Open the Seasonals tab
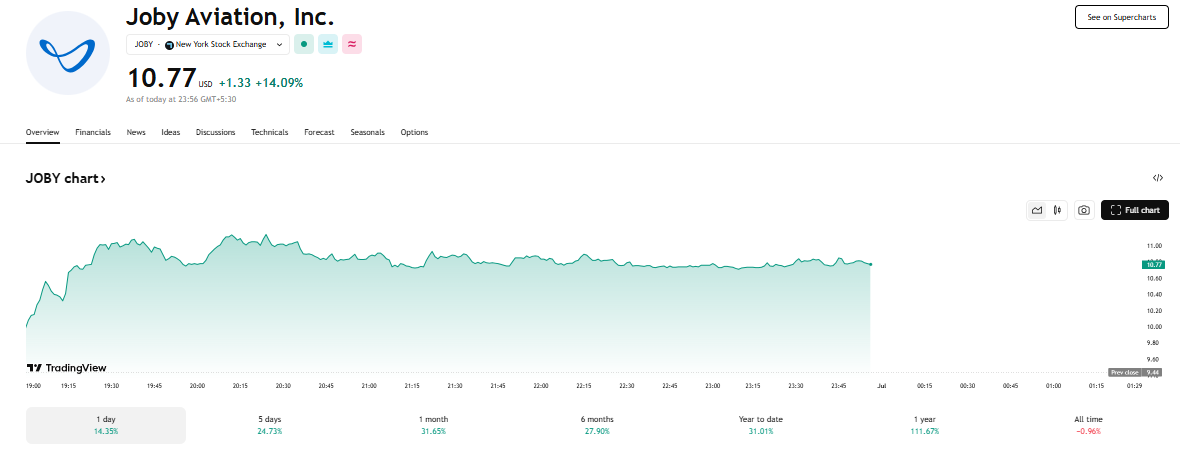The height and width of the screenshot is (450, 1180). pos(367,132)
